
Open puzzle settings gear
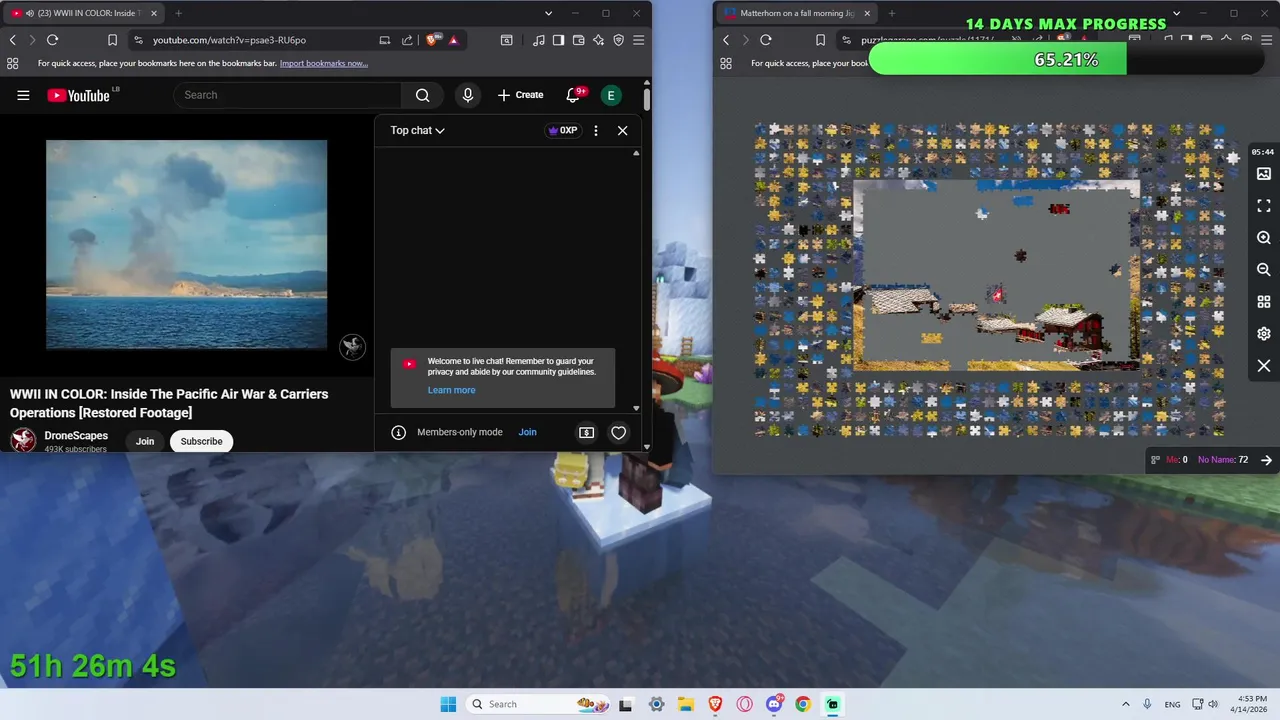click(1263, 334)
